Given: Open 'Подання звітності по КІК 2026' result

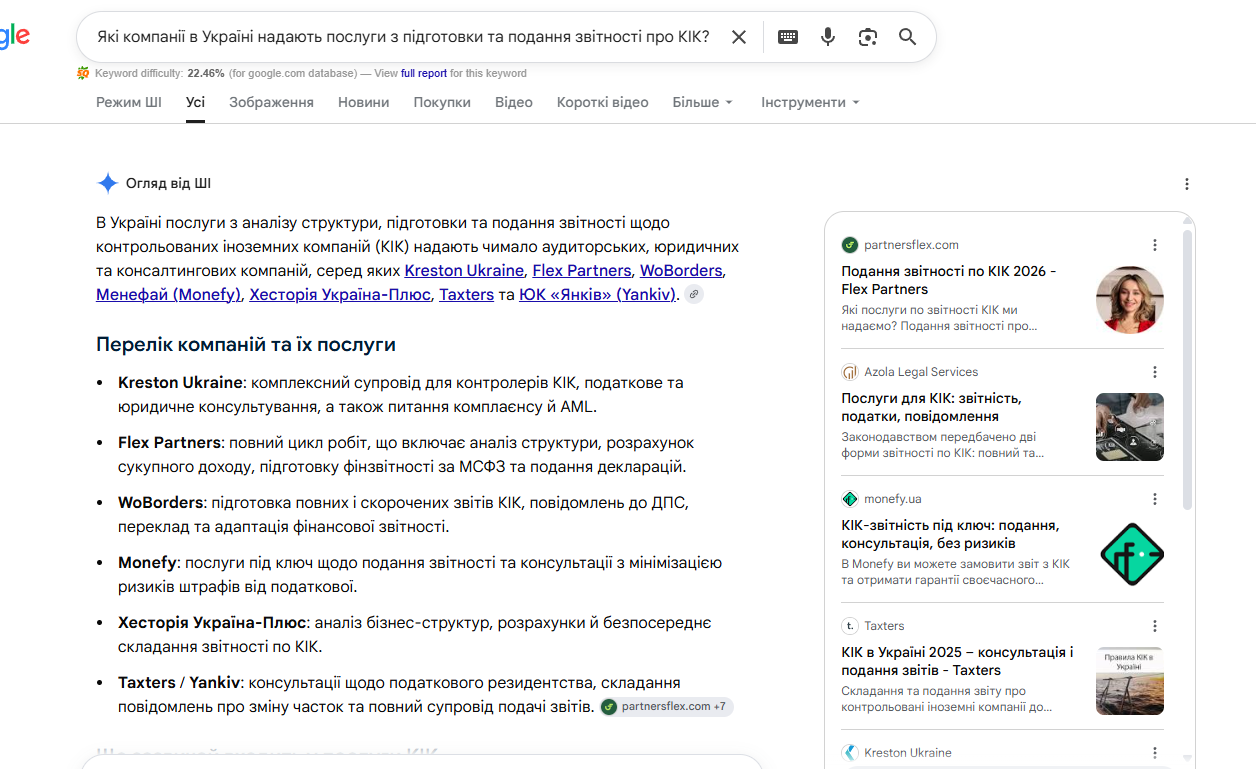Looking at the screenshot, I should [949, 280].
